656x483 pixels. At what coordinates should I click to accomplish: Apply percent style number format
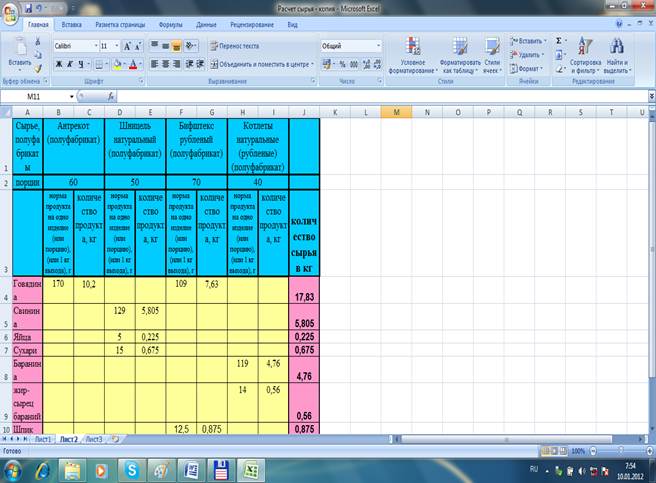click(x=343, y=64)
